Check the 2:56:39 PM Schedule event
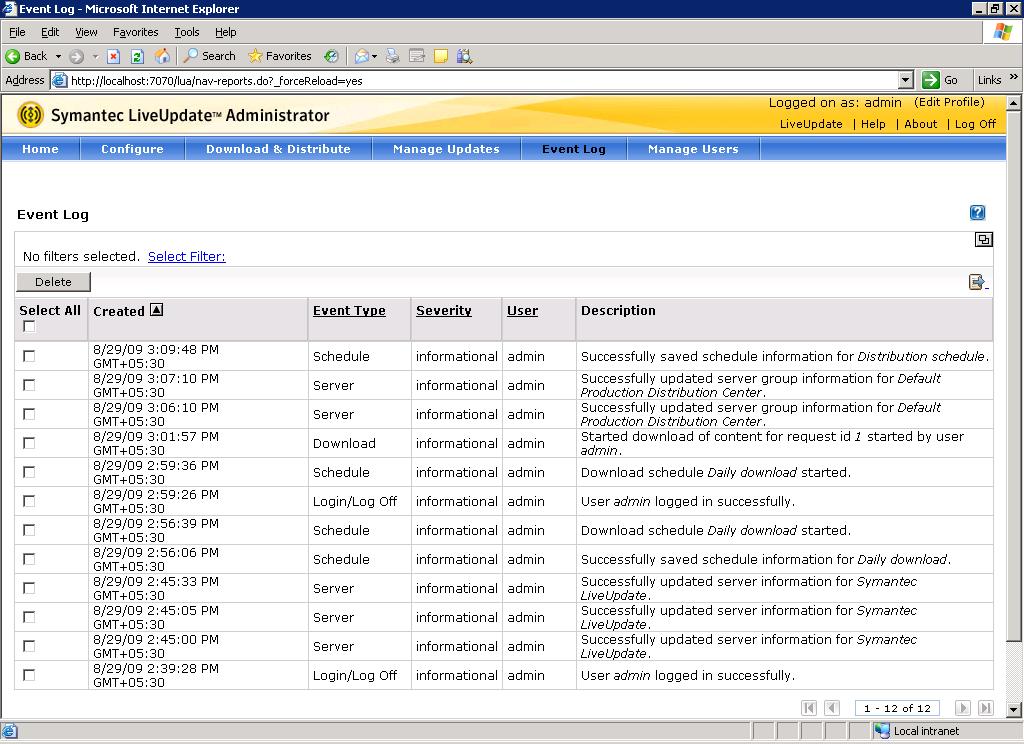 [29, 530]
